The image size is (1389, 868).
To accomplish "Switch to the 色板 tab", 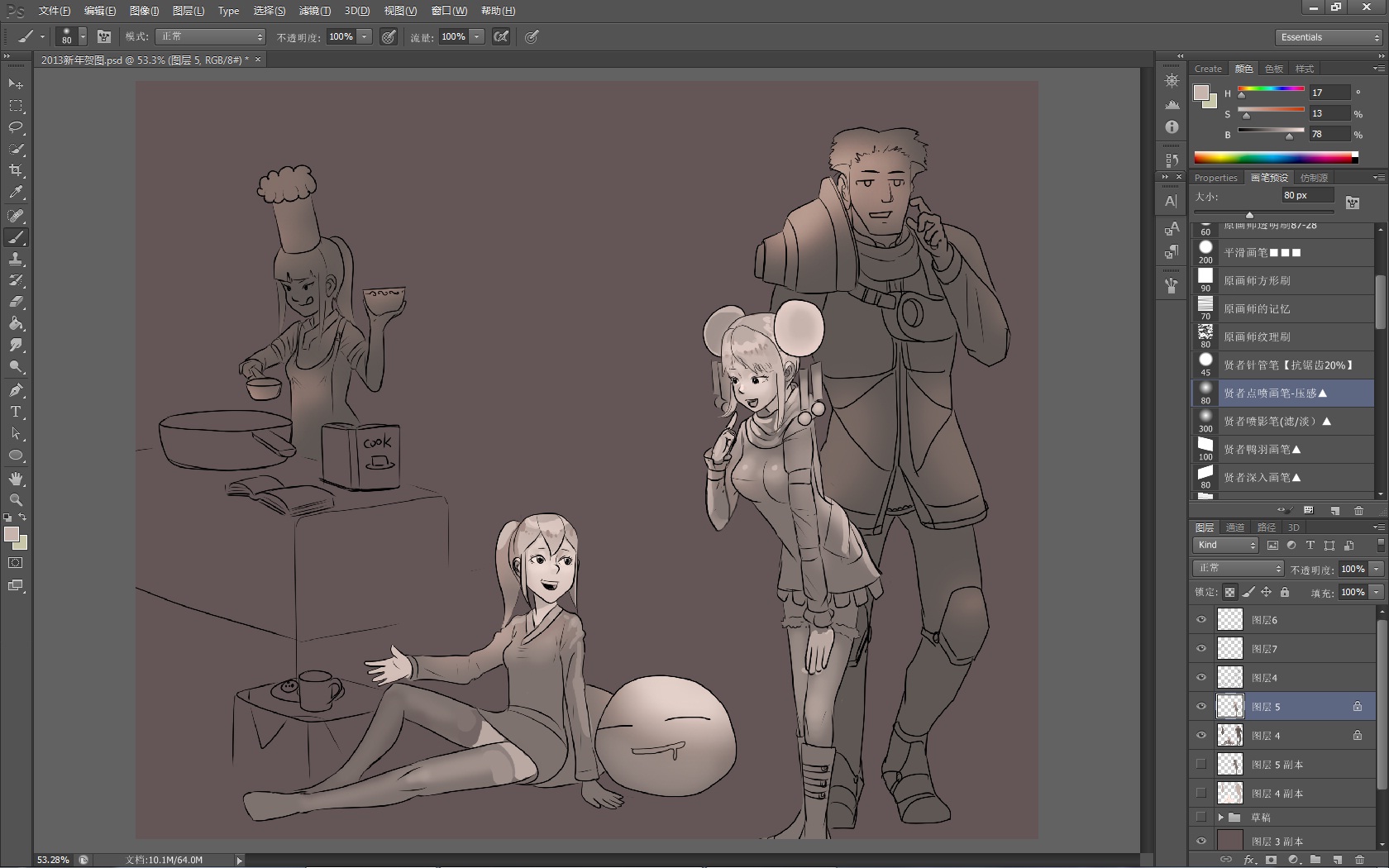I will pos(1274,69).
